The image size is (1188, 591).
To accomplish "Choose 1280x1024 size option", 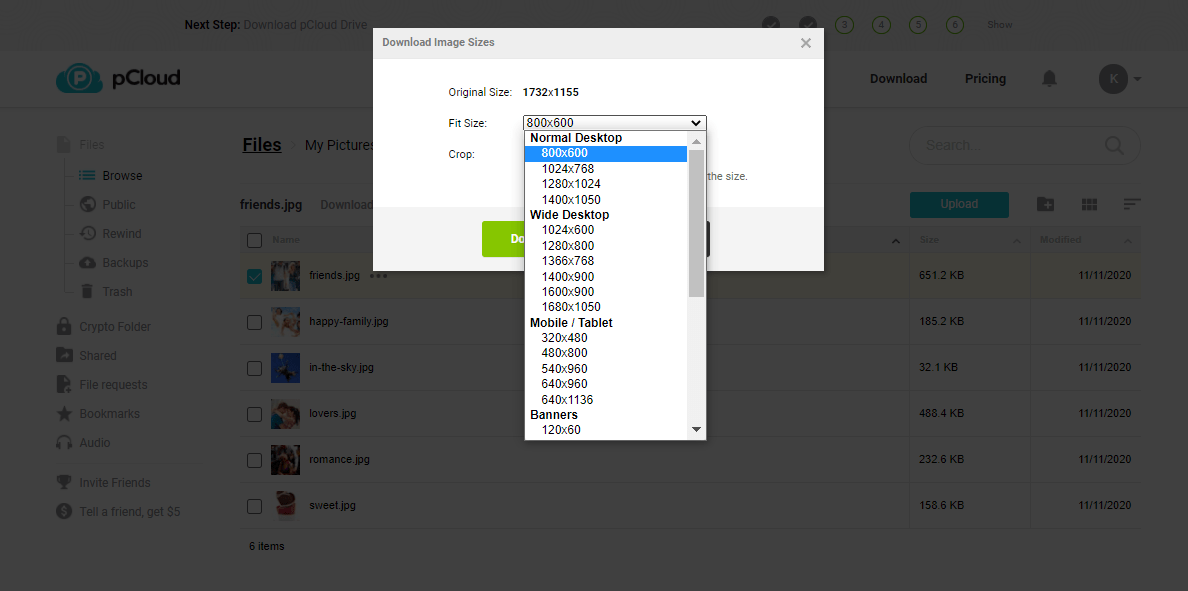I will pos(606,184).
